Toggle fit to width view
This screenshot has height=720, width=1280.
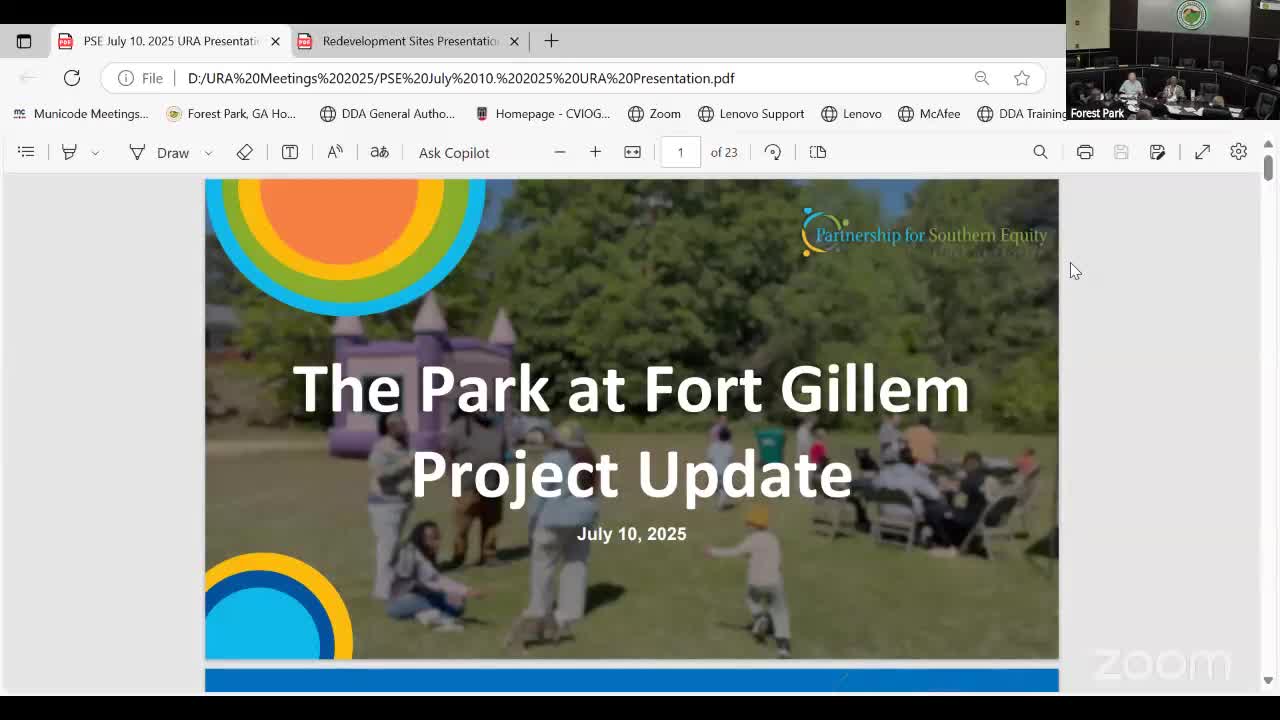click(632, 152)
